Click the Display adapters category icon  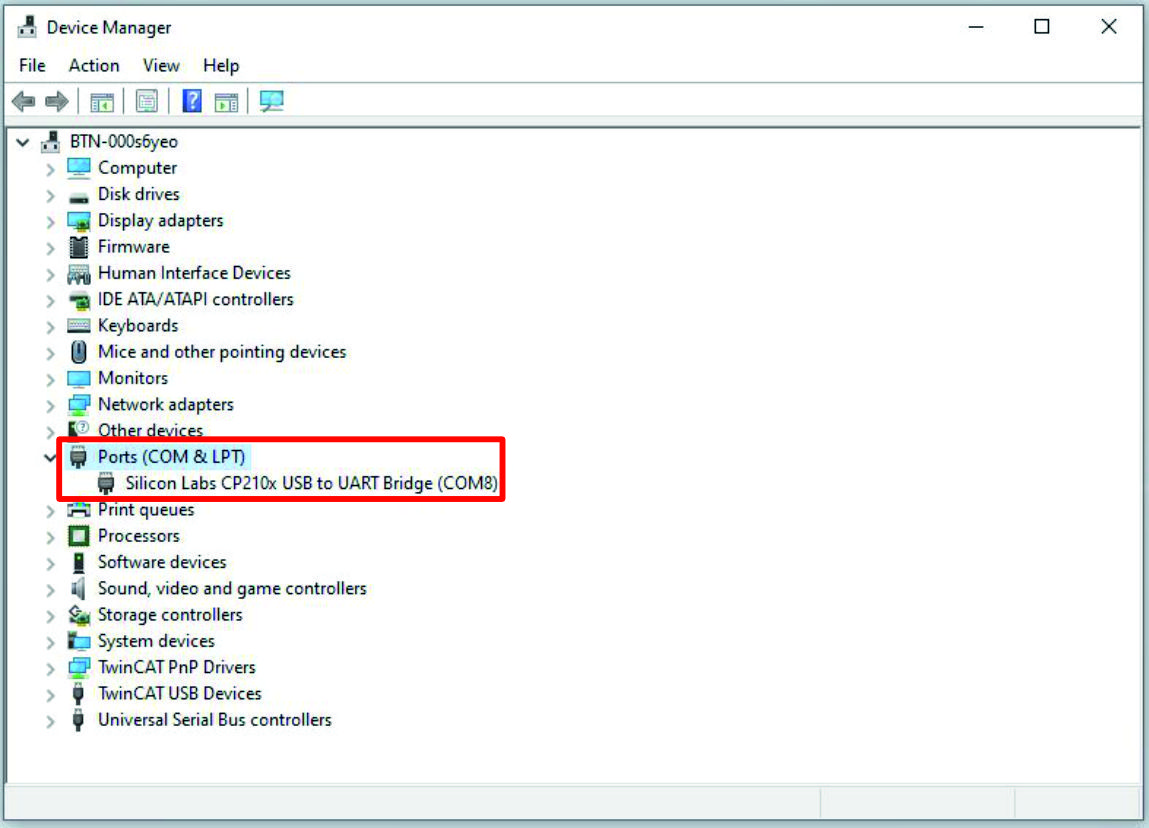(x=78, y=221)
